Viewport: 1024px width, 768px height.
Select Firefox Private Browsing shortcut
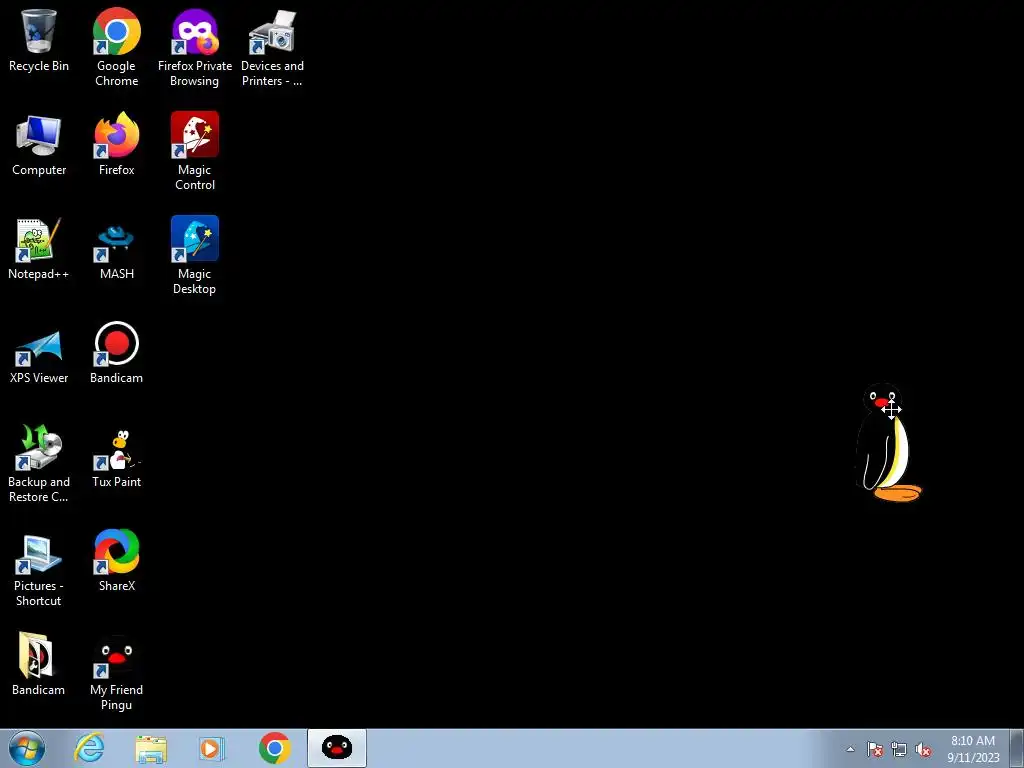pyautogui.click(x=195, y=47)
